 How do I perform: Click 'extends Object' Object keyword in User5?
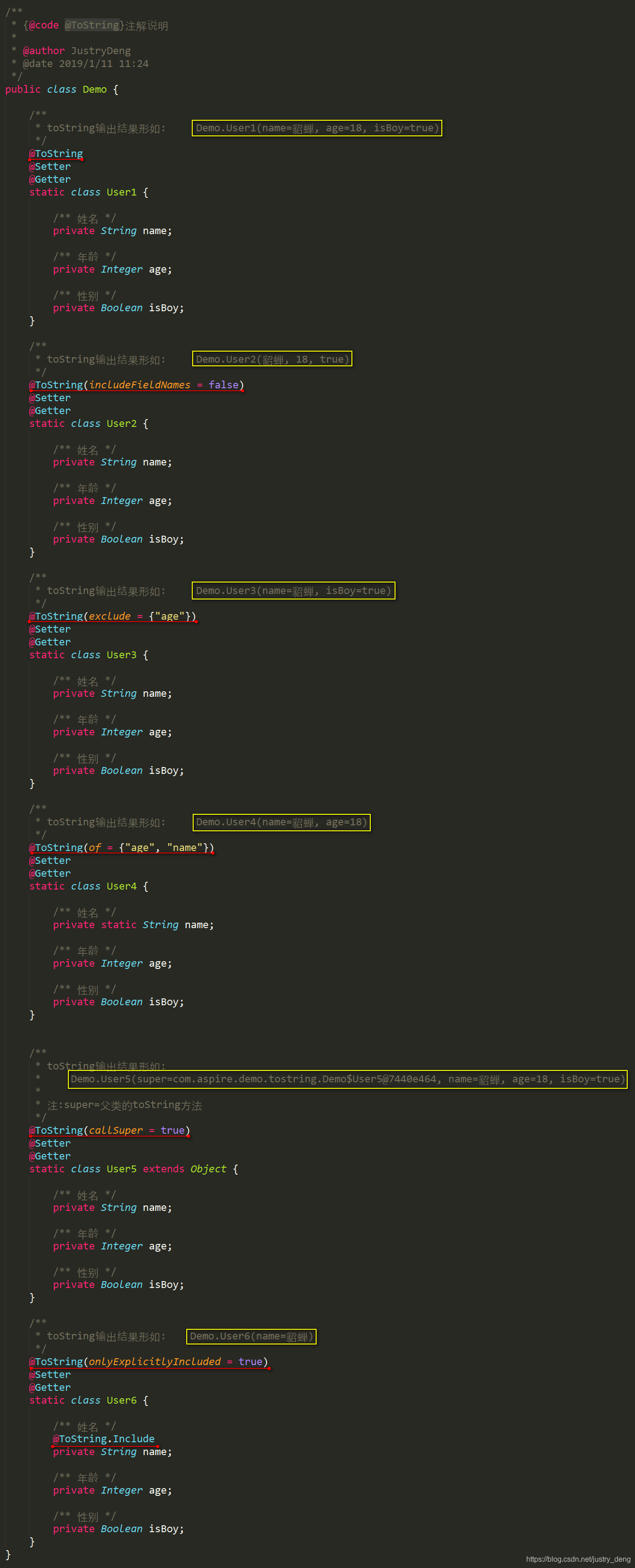coord(208,1169)
